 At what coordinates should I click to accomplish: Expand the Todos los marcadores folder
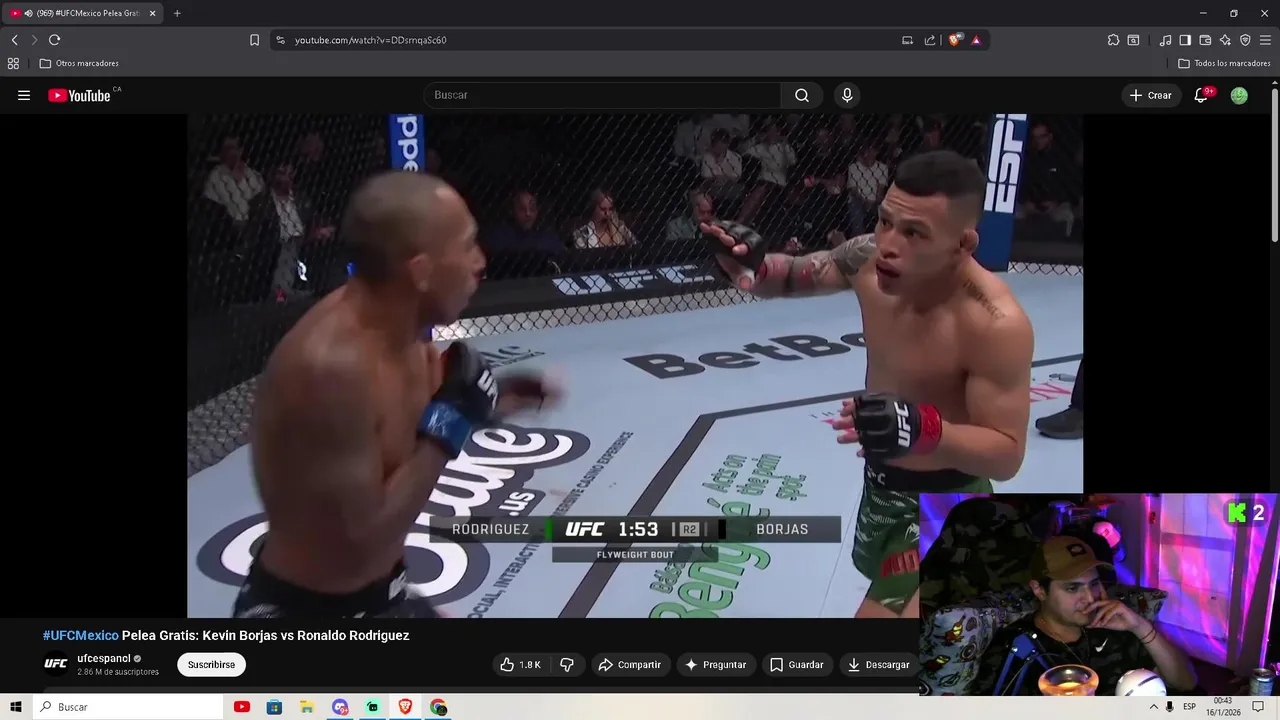tap(1224, 63)
